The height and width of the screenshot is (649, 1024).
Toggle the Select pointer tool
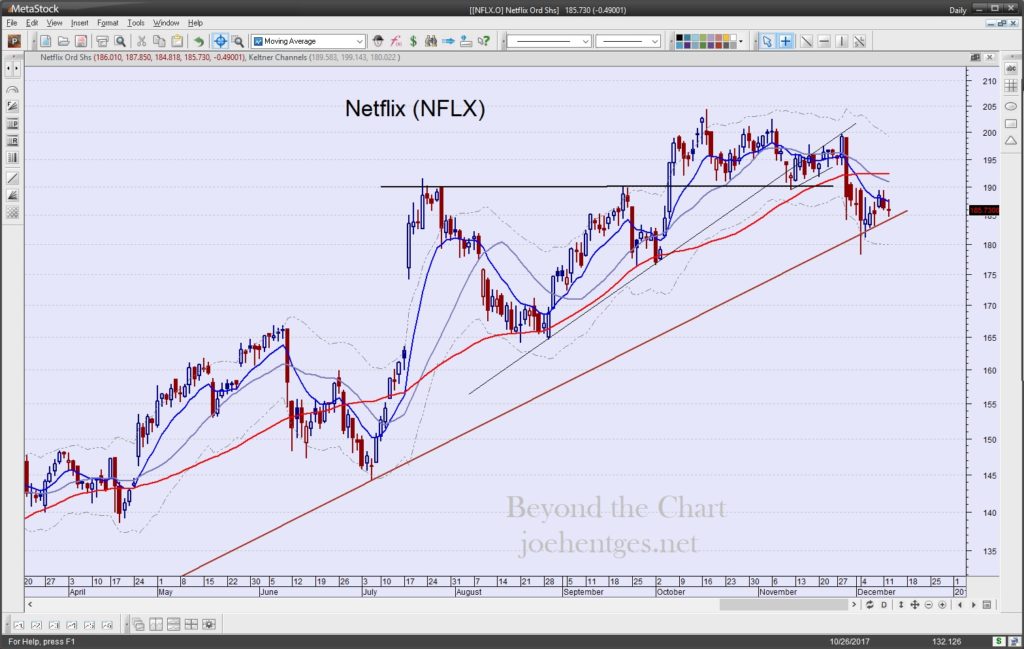767,41
